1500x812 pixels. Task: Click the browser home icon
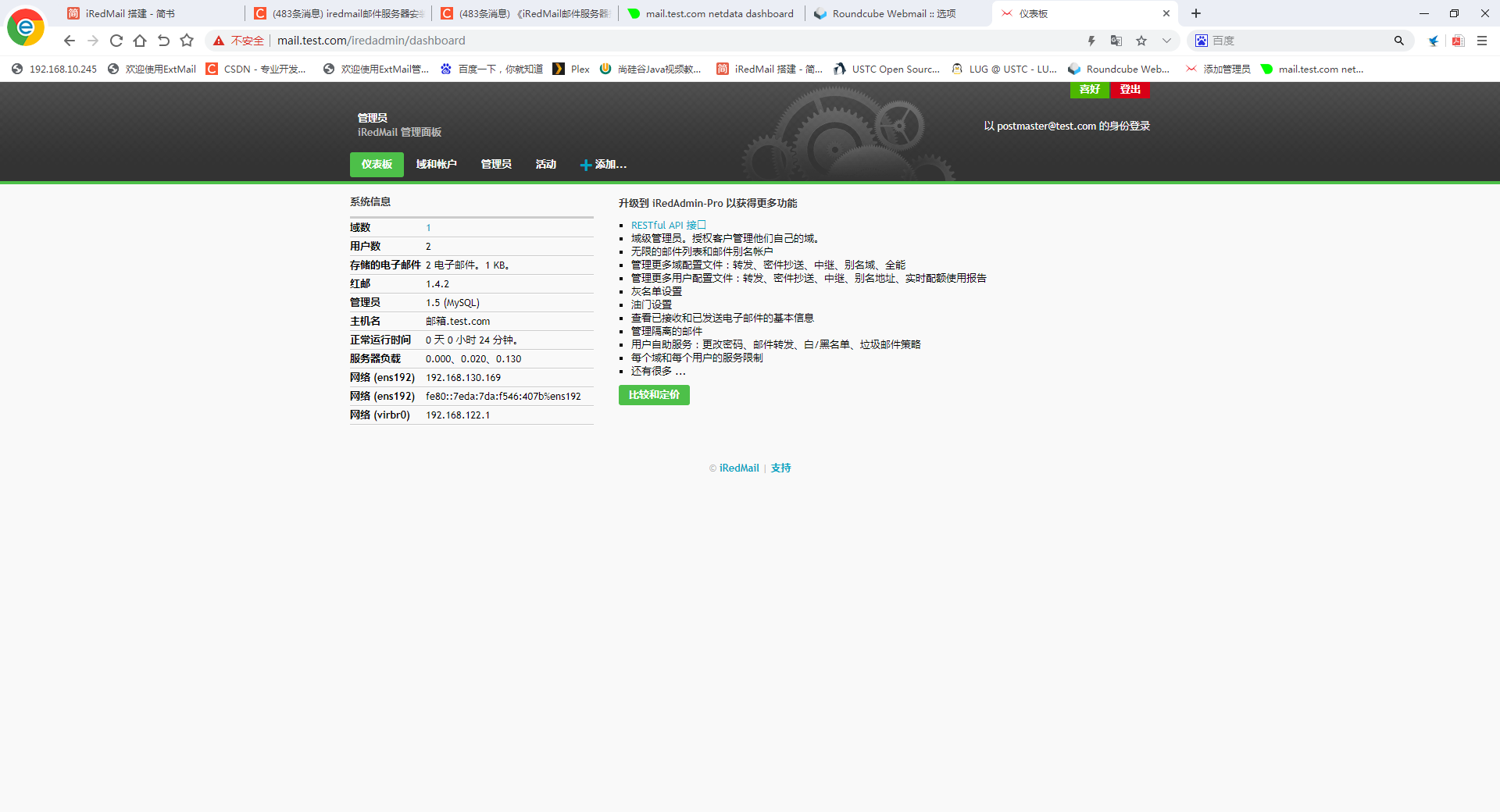click(x=139, y=41)
